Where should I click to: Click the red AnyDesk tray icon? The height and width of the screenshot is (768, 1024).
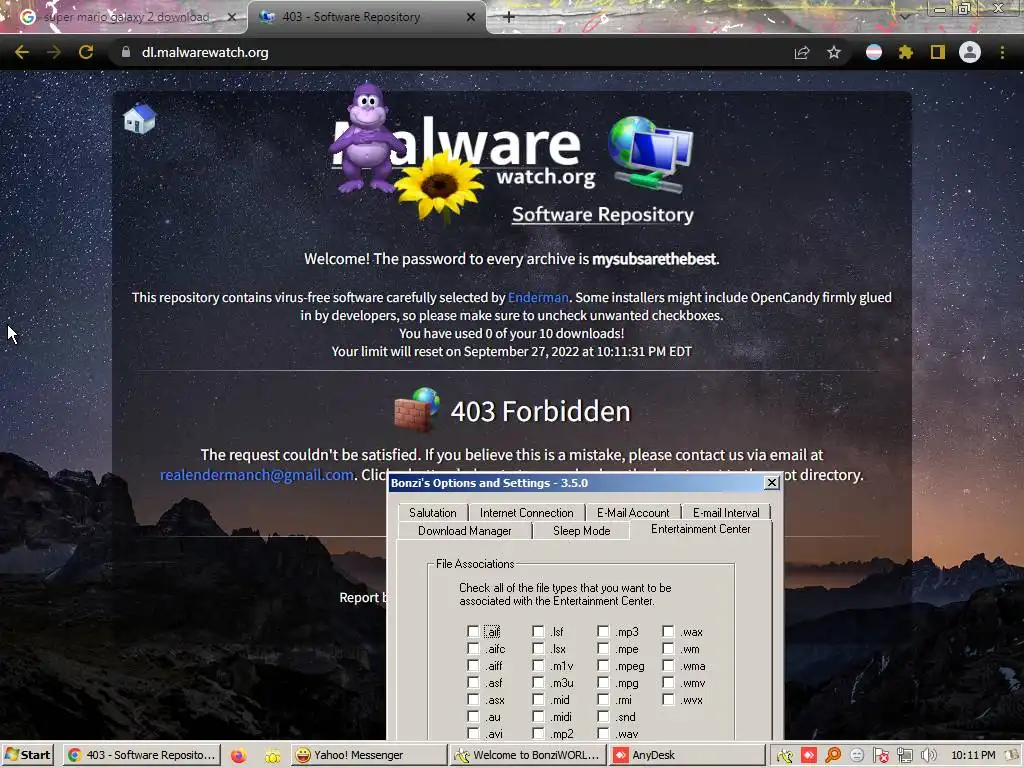[x=808, y=756]
